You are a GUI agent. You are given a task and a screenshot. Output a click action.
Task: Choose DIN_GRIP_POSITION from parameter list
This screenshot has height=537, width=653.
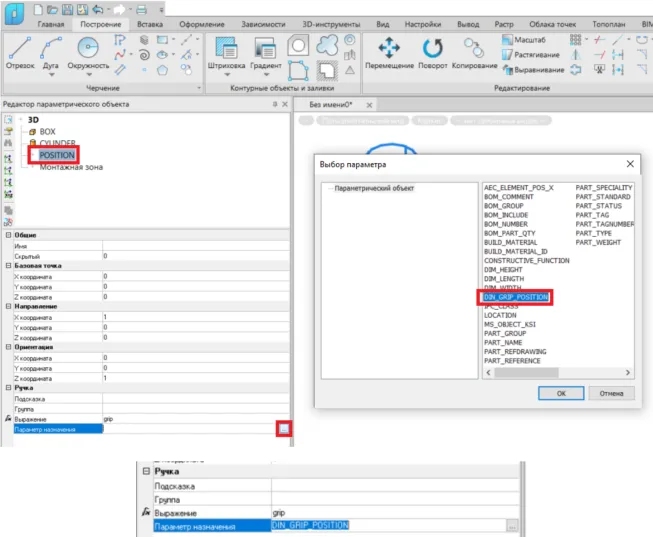point(517,297)
